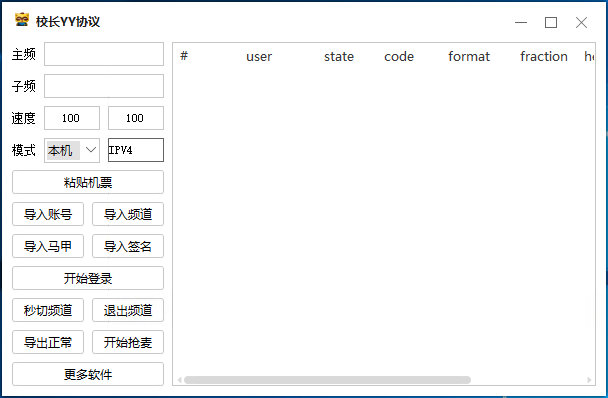Click the 校长YY协议 app icon in title bar
Image resolution: width=608 pixels, height=398 pixels.
[22, 20]
